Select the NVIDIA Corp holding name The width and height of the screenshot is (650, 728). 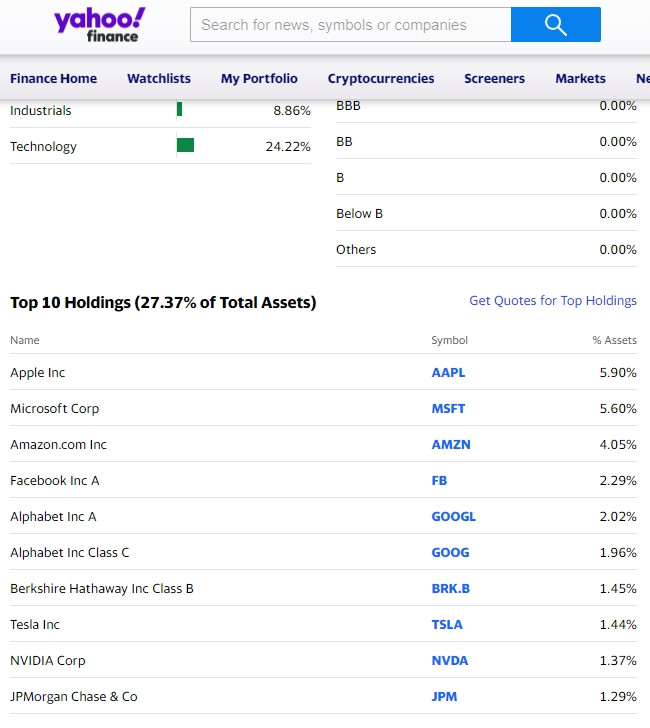click(x=48, y=661)
